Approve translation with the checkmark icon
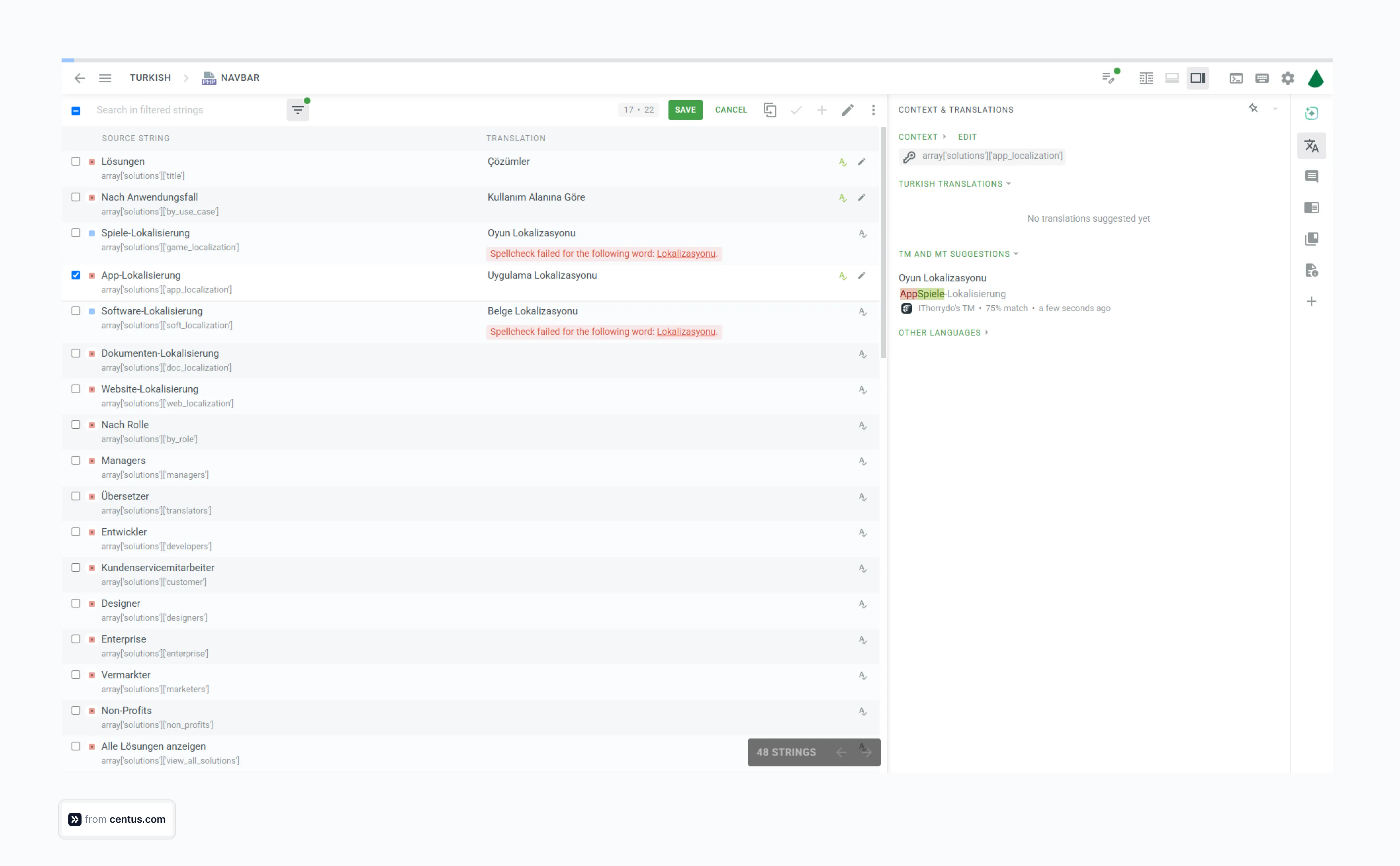Image resolution: width=1400 pixels, height=866 pixels. pos(796,110)
